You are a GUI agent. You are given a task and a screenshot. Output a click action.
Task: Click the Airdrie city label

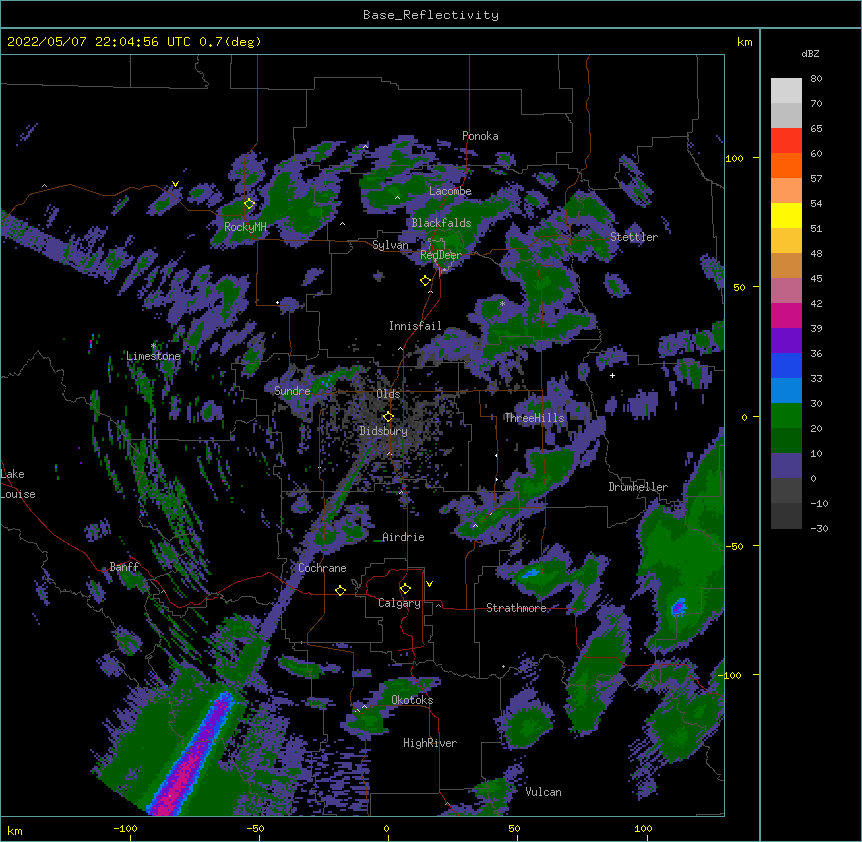click(403, 537)
